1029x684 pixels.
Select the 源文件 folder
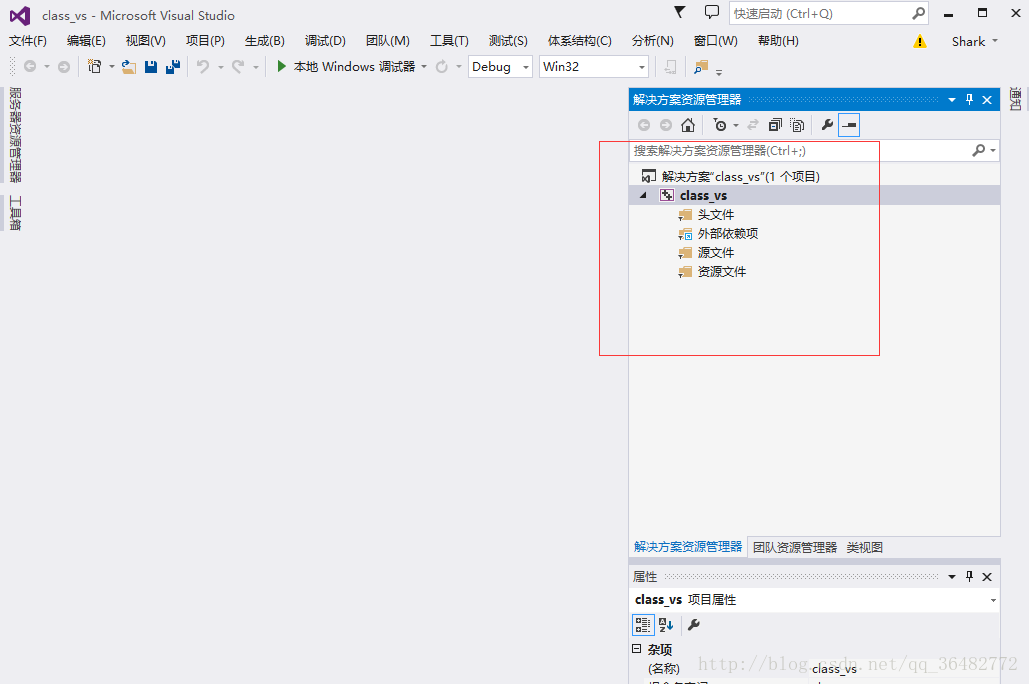coord(715,252)
